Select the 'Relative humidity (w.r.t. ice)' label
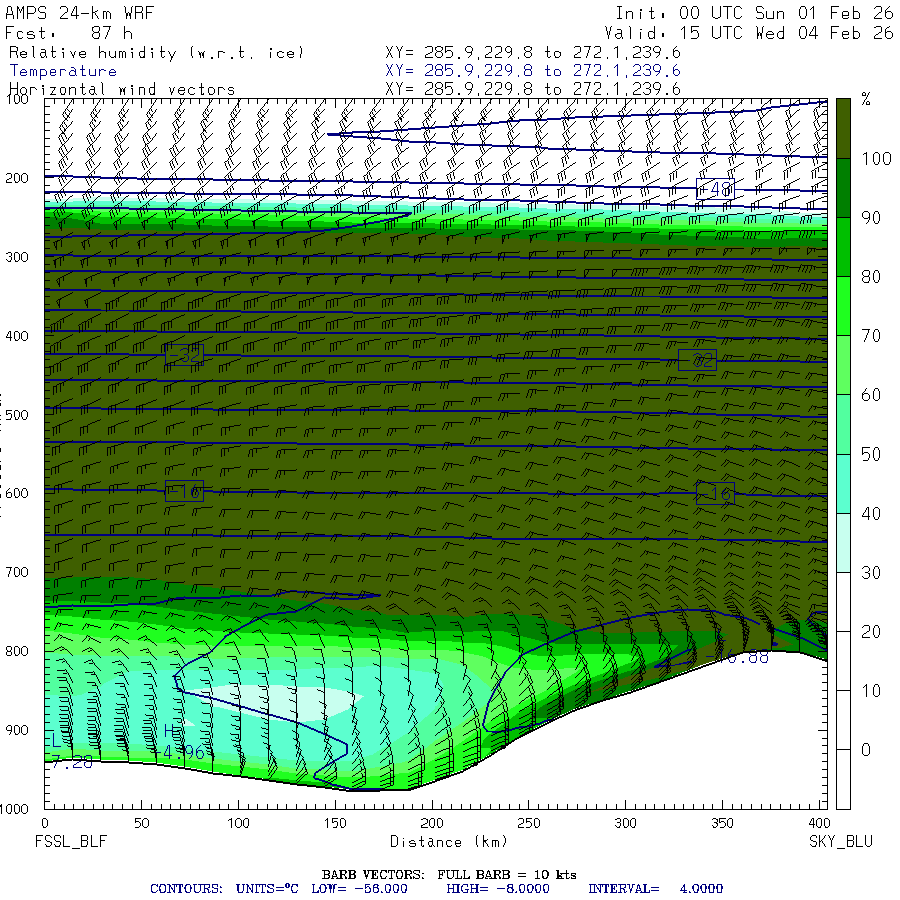The width and height of the screenshot is (900, 900). [156, 53]
